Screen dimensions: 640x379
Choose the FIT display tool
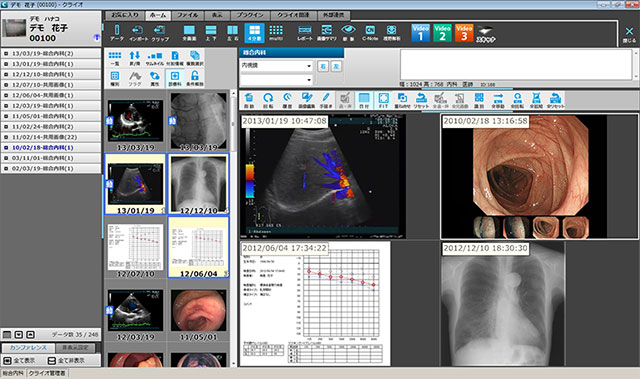coord(383,100)
